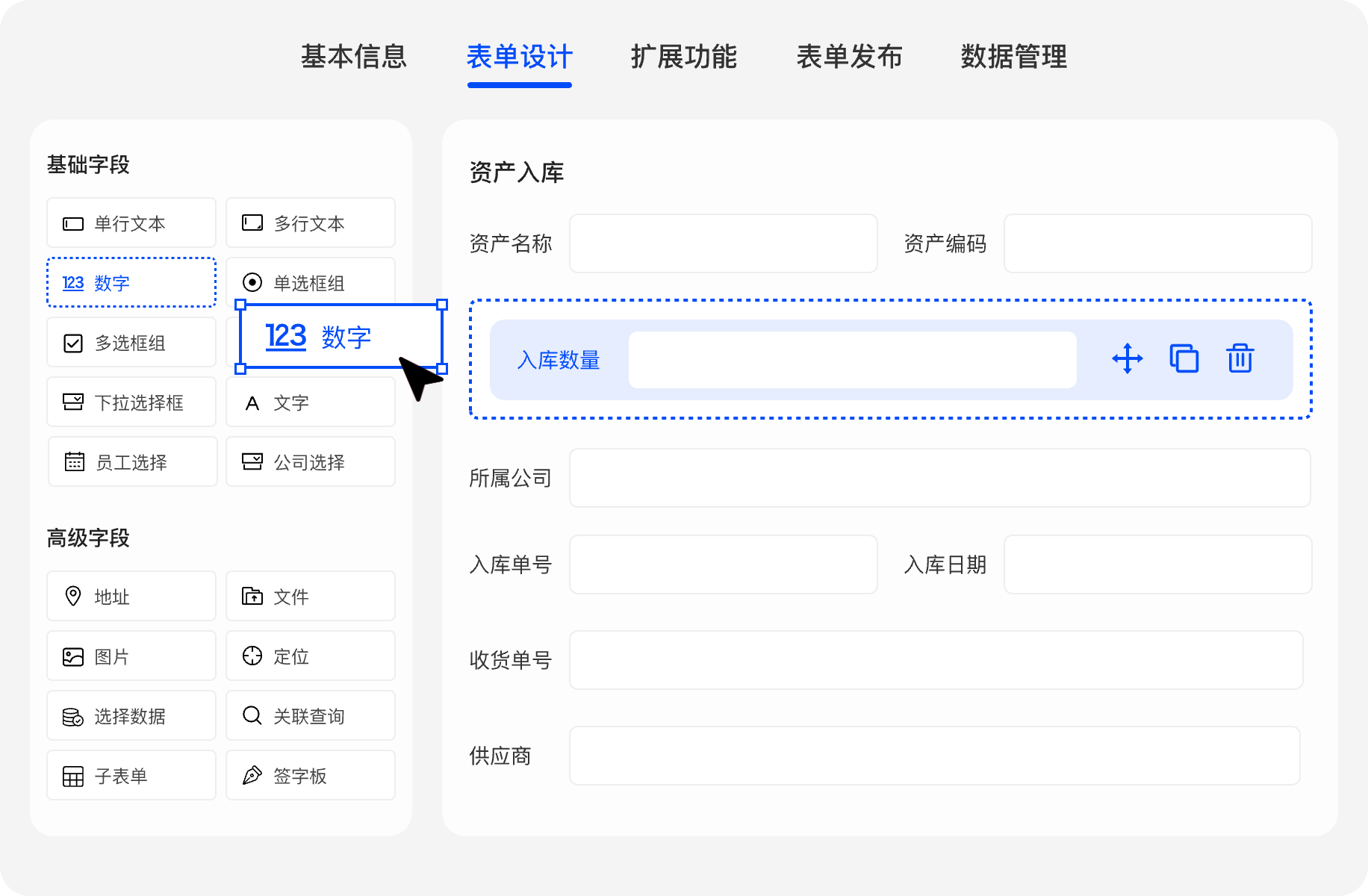
Task: Pick the 关联查询 search component
Action: 310,715
